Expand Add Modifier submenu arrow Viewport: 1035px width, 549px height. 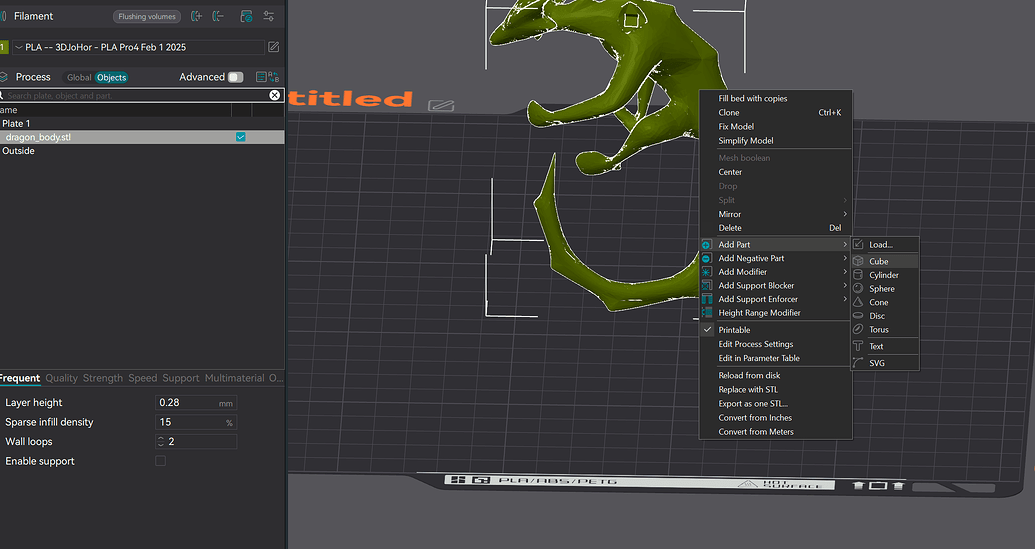point(845,272)
